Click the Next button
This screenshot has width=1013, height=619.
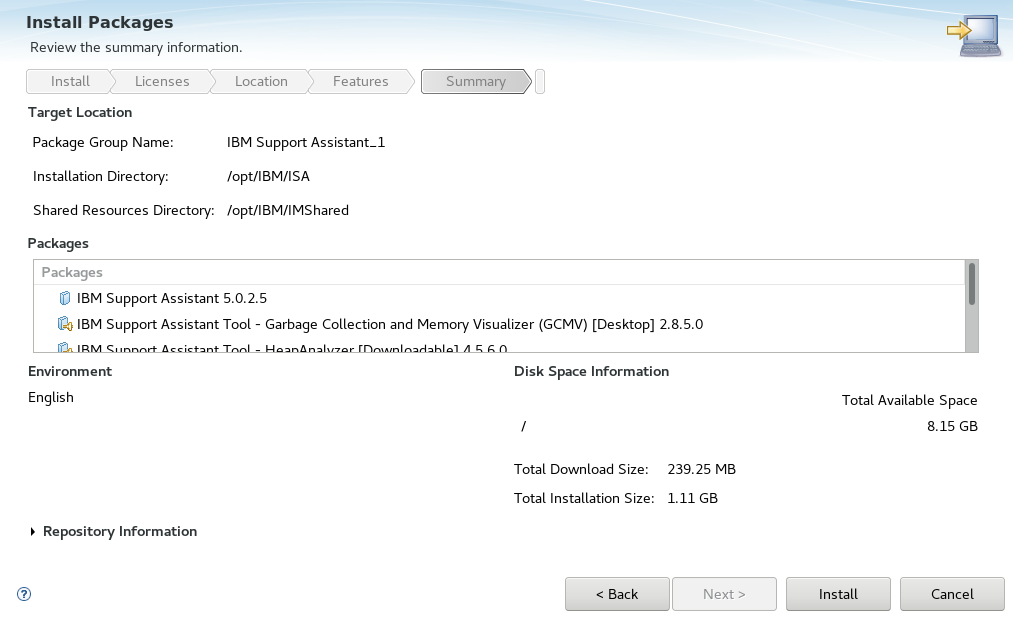[x=724, y=594]
